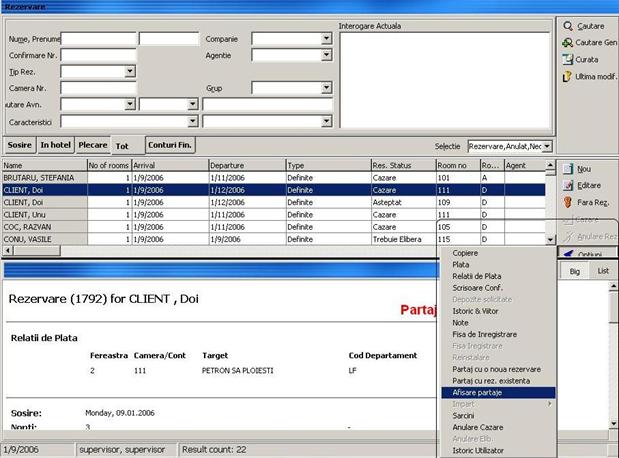Sort by the Departure column header
Screen dimensions: 619x458
click(x=247, y=165)
